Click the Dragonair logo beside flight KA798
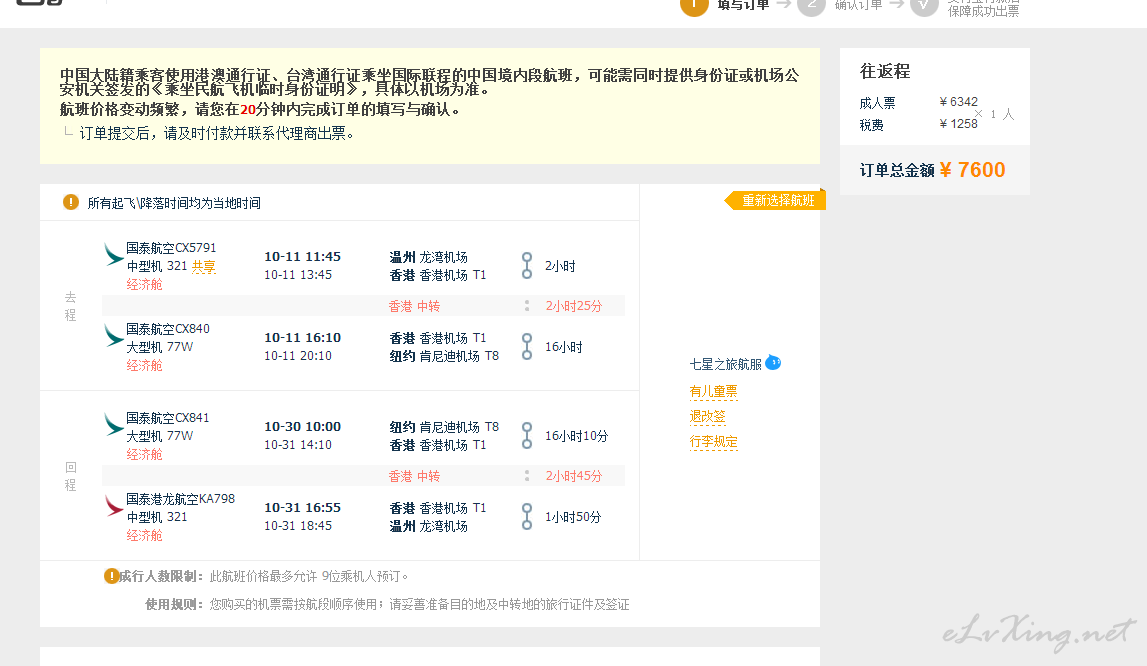This screenshot has height=666, width=1147. click(x=113, y=506)
